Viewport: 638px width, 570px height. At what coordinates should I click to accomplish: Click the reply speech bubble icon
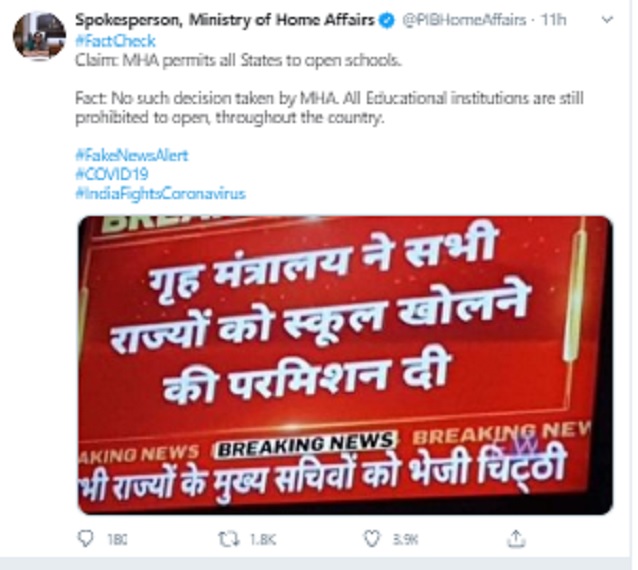(85, 539)
